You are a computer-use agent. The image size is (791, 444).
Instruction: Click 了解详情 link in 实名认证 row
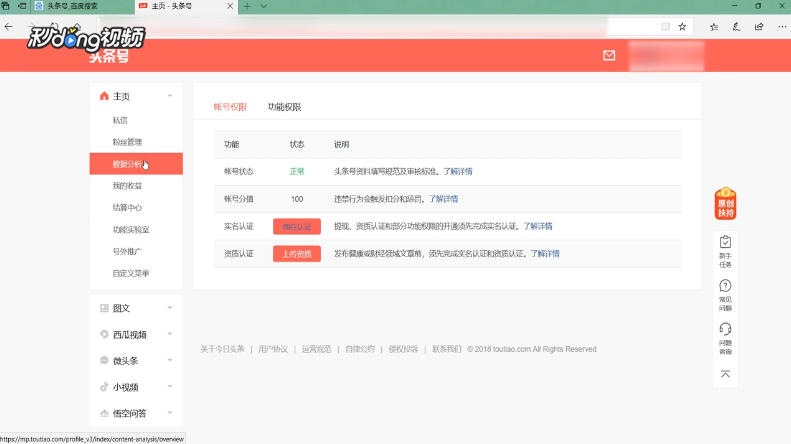(x=538, y=226)
